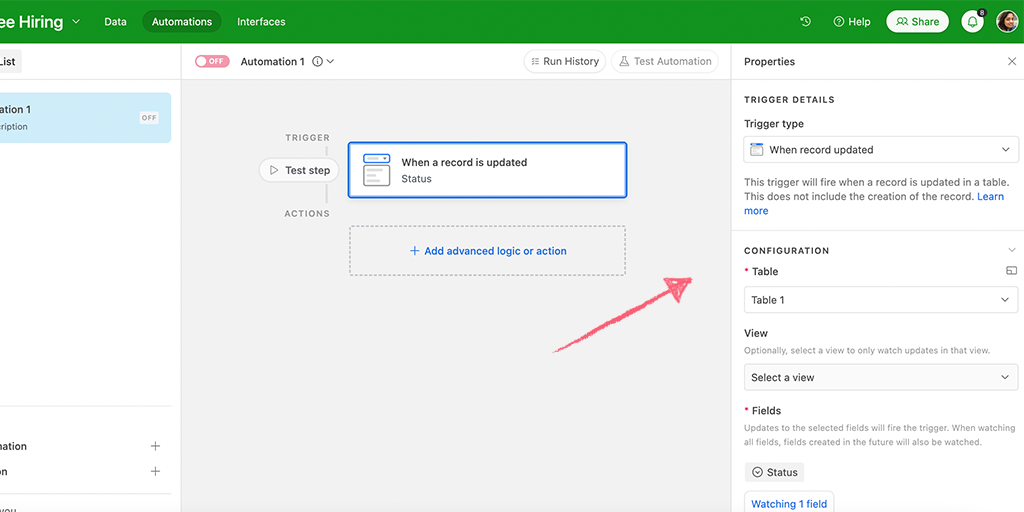Click the info icon beside Automation 1
This screenshot has height=512, width=1024.
pyautogui.click(x=318, y=62)
